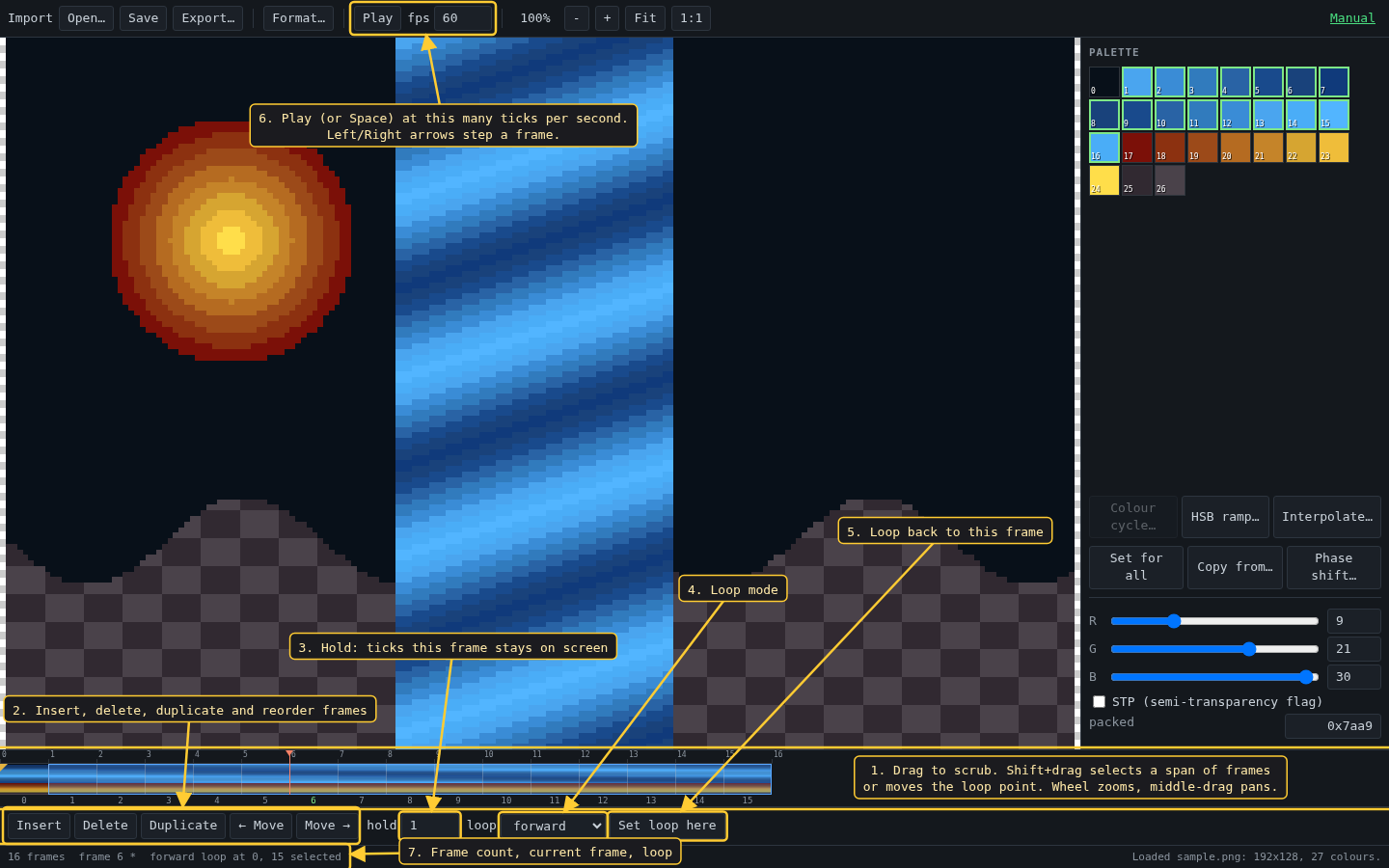Image resolution: width=1389 pixels, height=868 pixels.
Task: Adjust the R colour slider
Action: pos(1214,621)
